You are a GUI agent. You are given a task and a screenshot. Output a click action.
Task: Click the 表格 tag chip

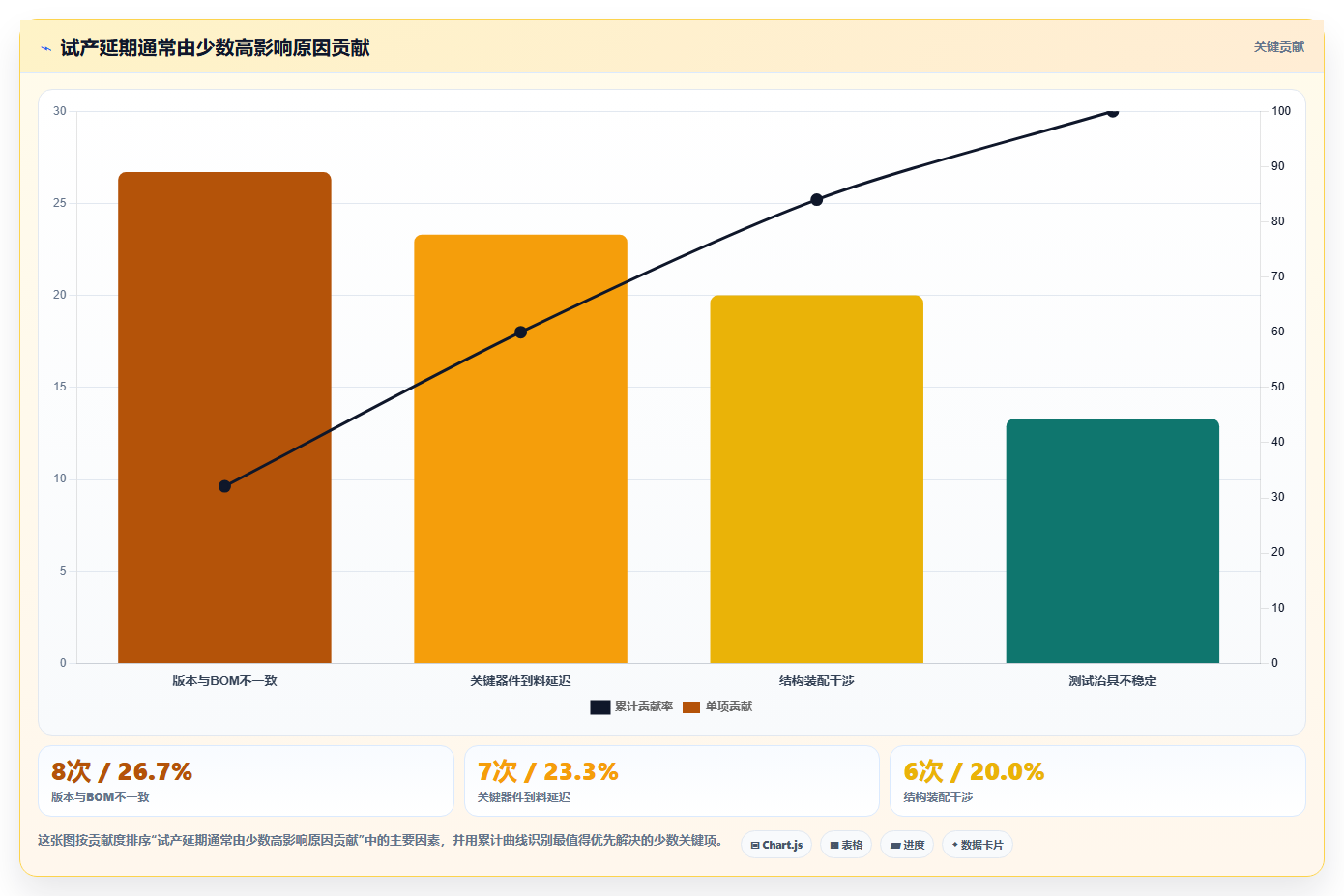pyautogui.click(x=846, y=845)
